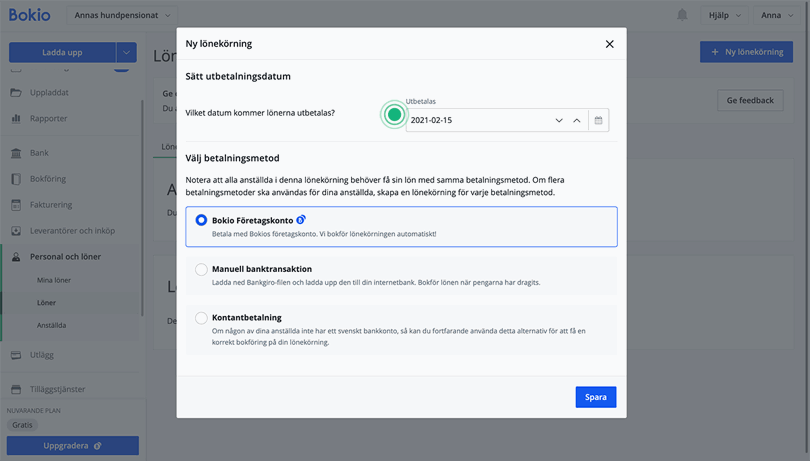Save the payroll run with Spara
The height and width of the screenshot is (461, 810).
[596, 397]
